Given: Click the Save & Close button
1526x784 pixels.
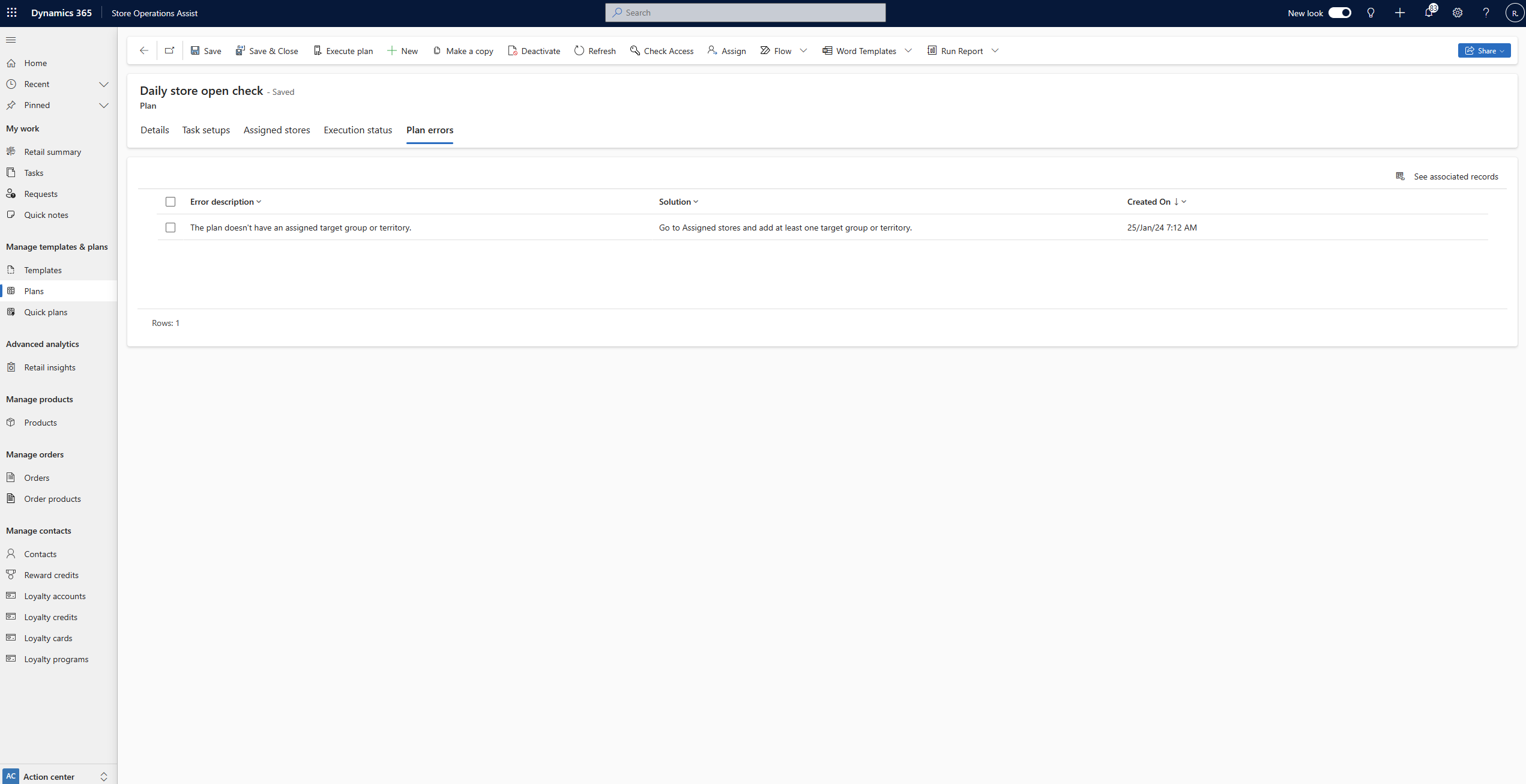Looking at the screenshot, I should coord(266,50).
